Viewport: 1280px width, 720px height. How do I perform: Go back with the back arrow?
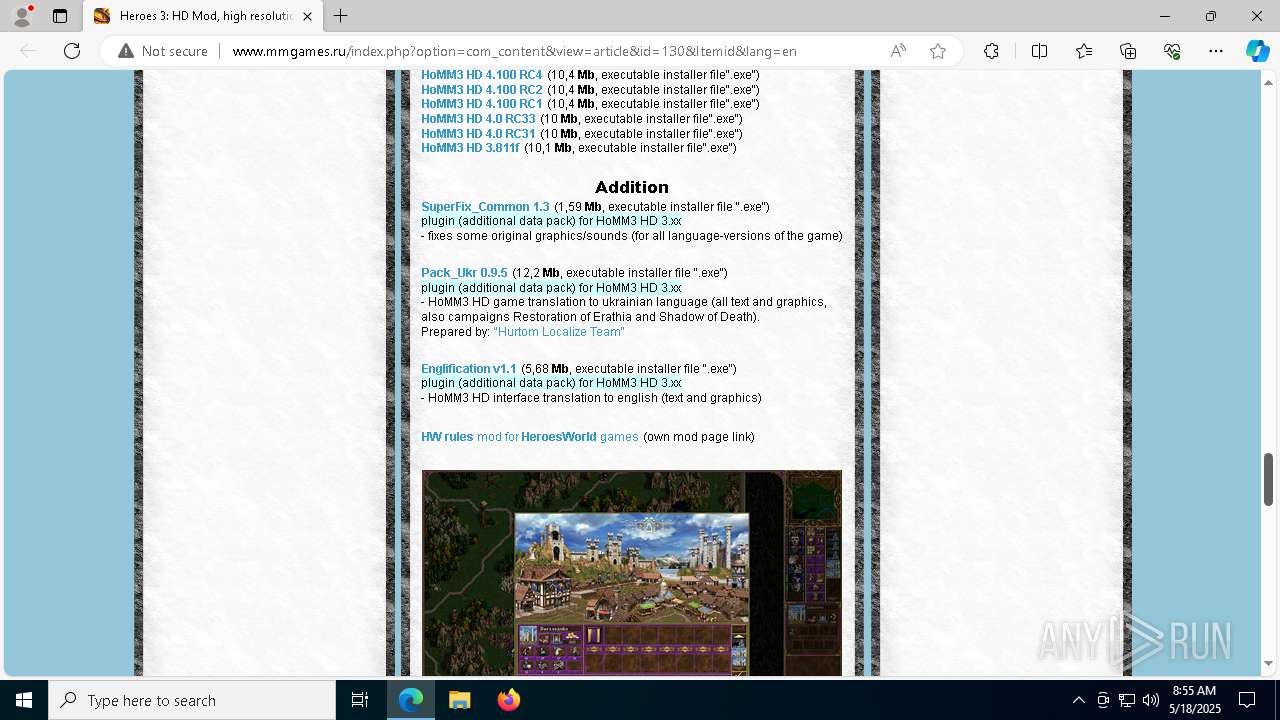(x=28, y=51)
